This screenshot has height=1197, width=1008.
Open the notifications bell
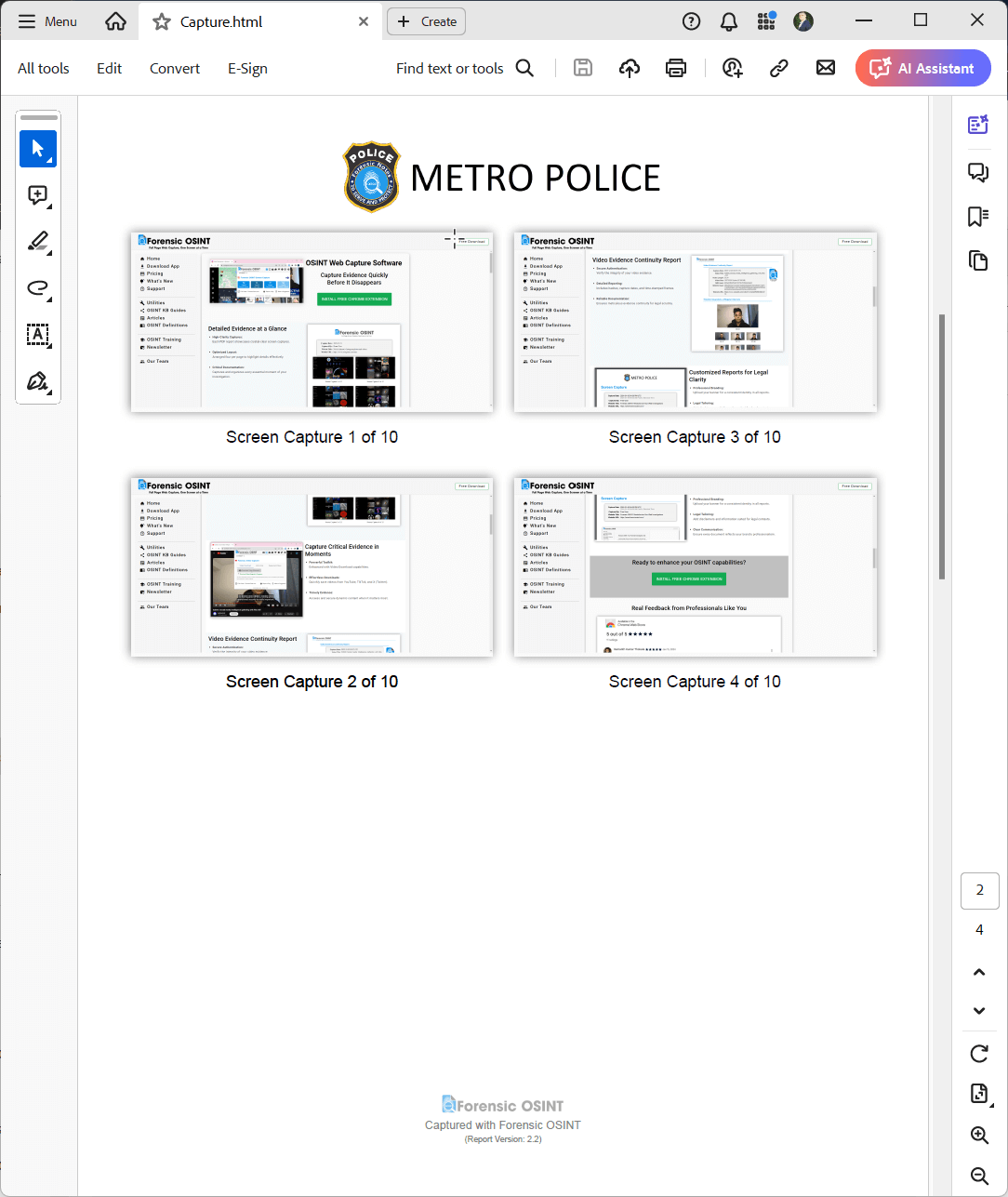point(729,21)
